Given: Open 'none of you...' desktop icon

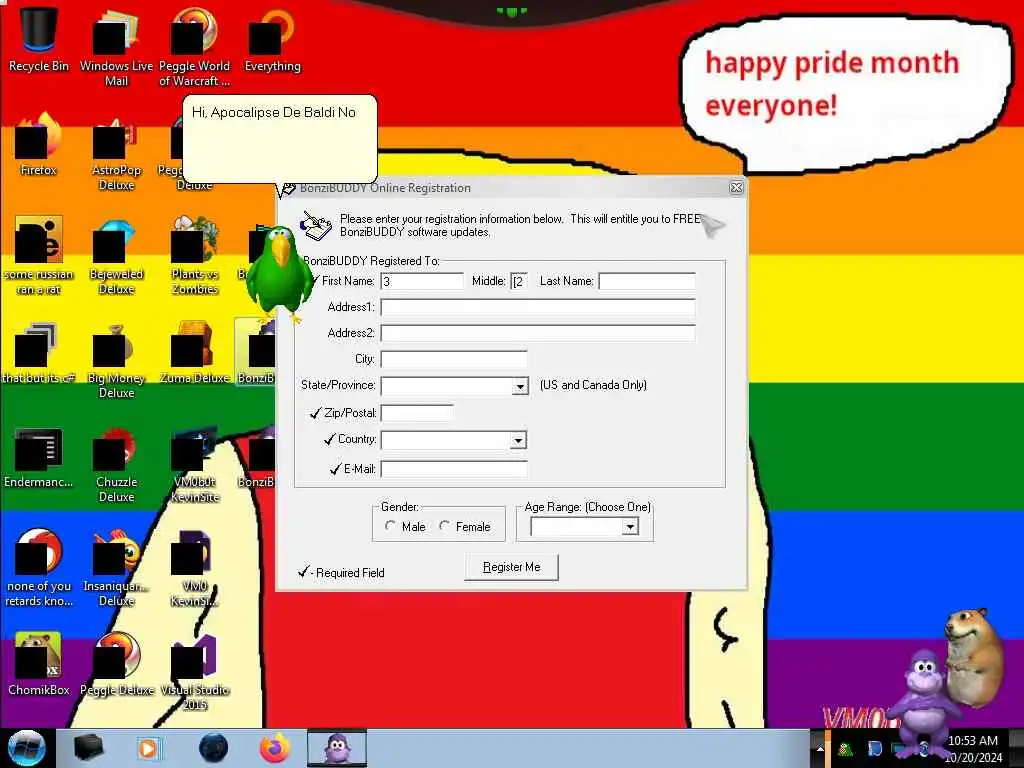Looking at the screenshot, I should point(39,568).
